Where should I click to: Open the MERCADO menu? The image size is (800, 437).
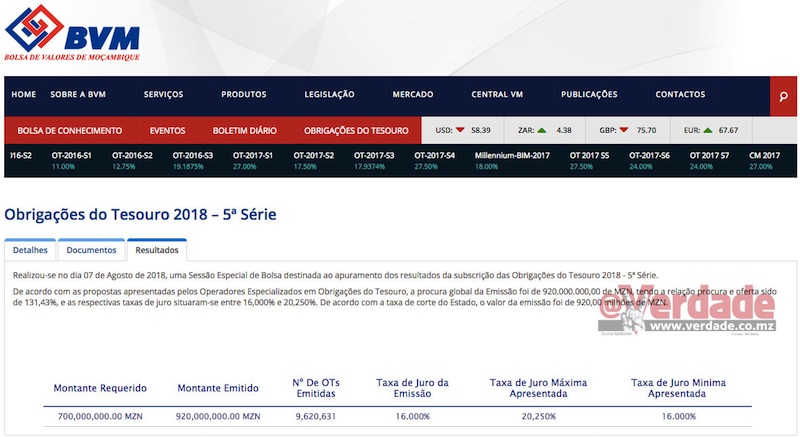(412, 95)
